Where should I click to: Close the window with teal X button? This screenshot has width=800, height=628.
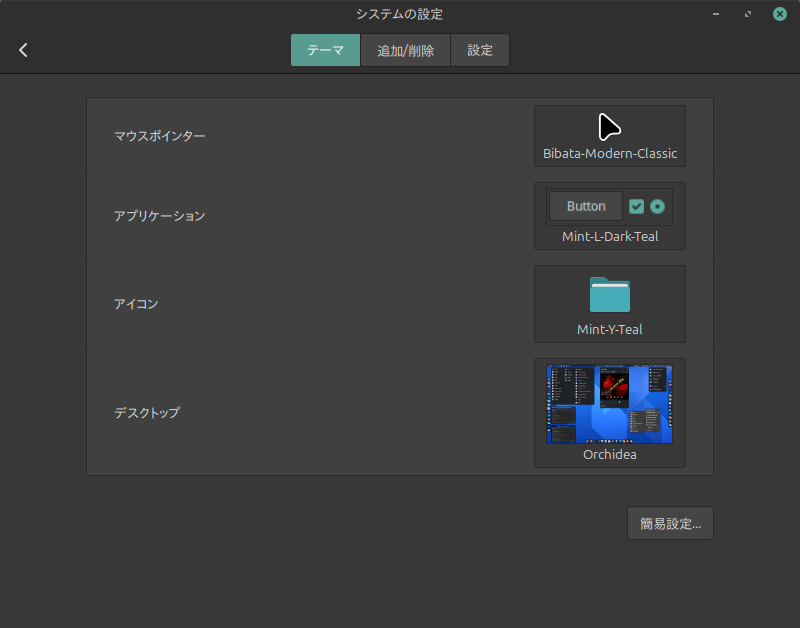[x=779, y=14]
